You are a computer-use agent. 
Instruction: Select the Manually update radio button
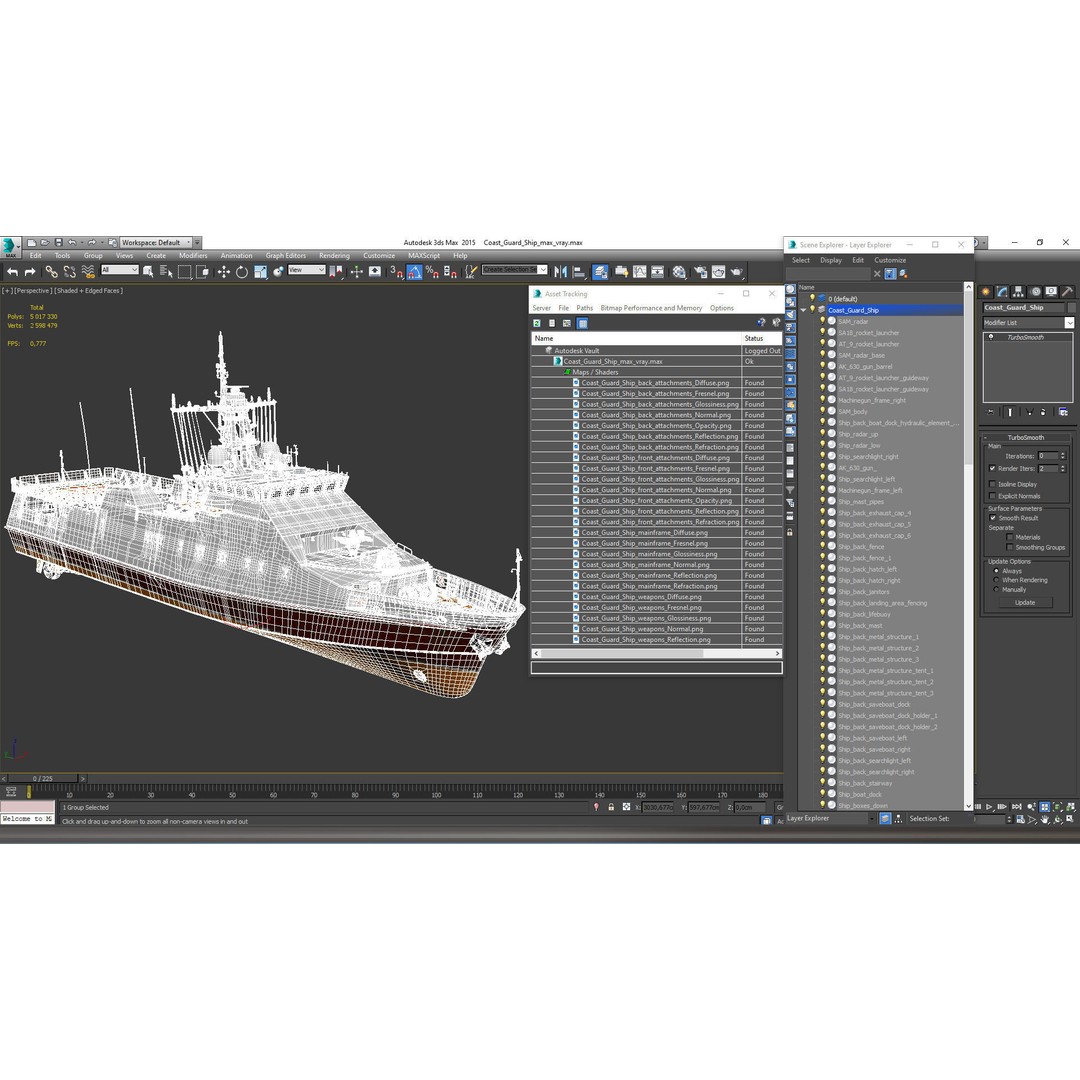(x=996, y=590)
